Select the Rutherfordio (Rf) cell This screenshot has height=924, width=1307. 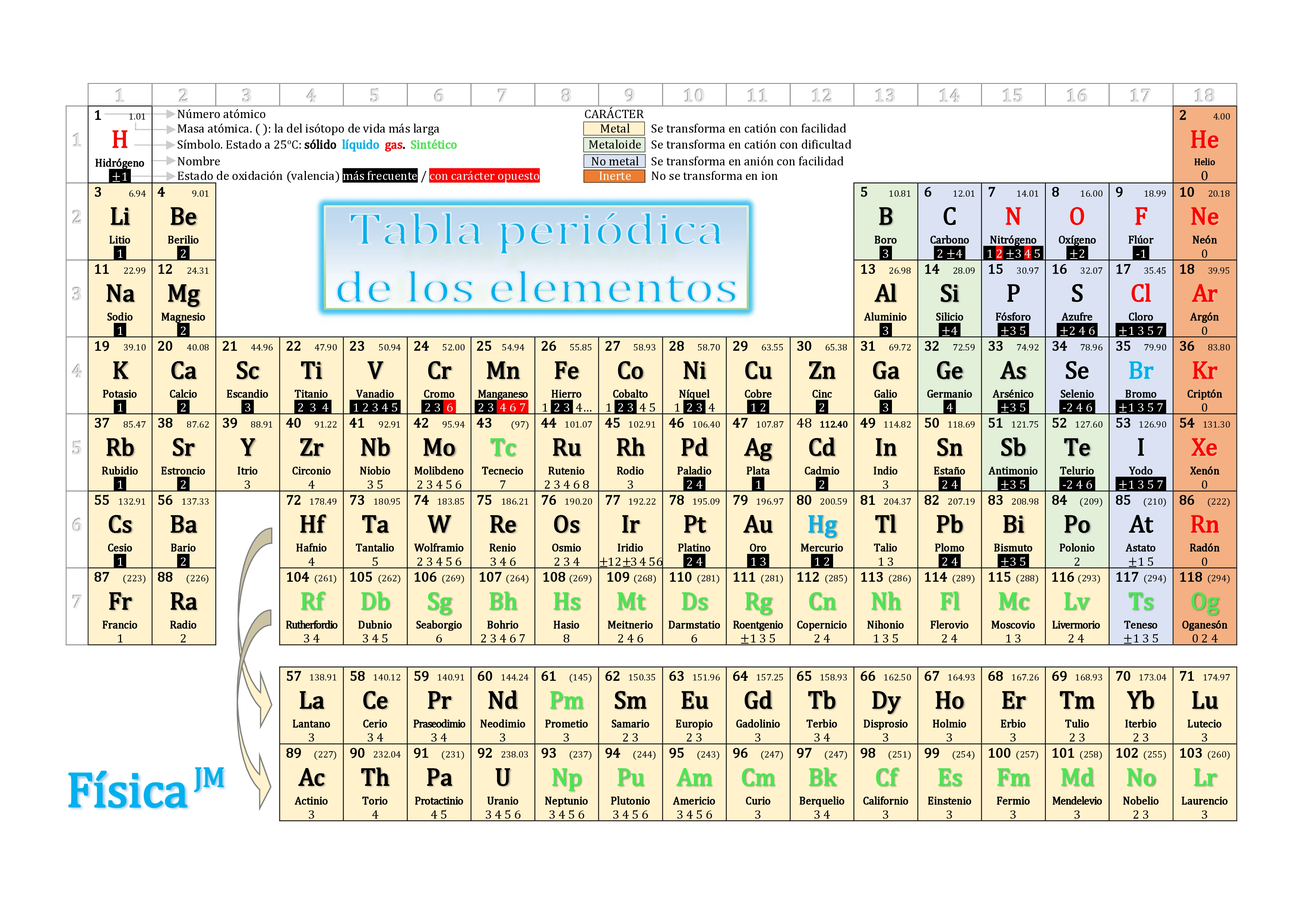(311, 607)
